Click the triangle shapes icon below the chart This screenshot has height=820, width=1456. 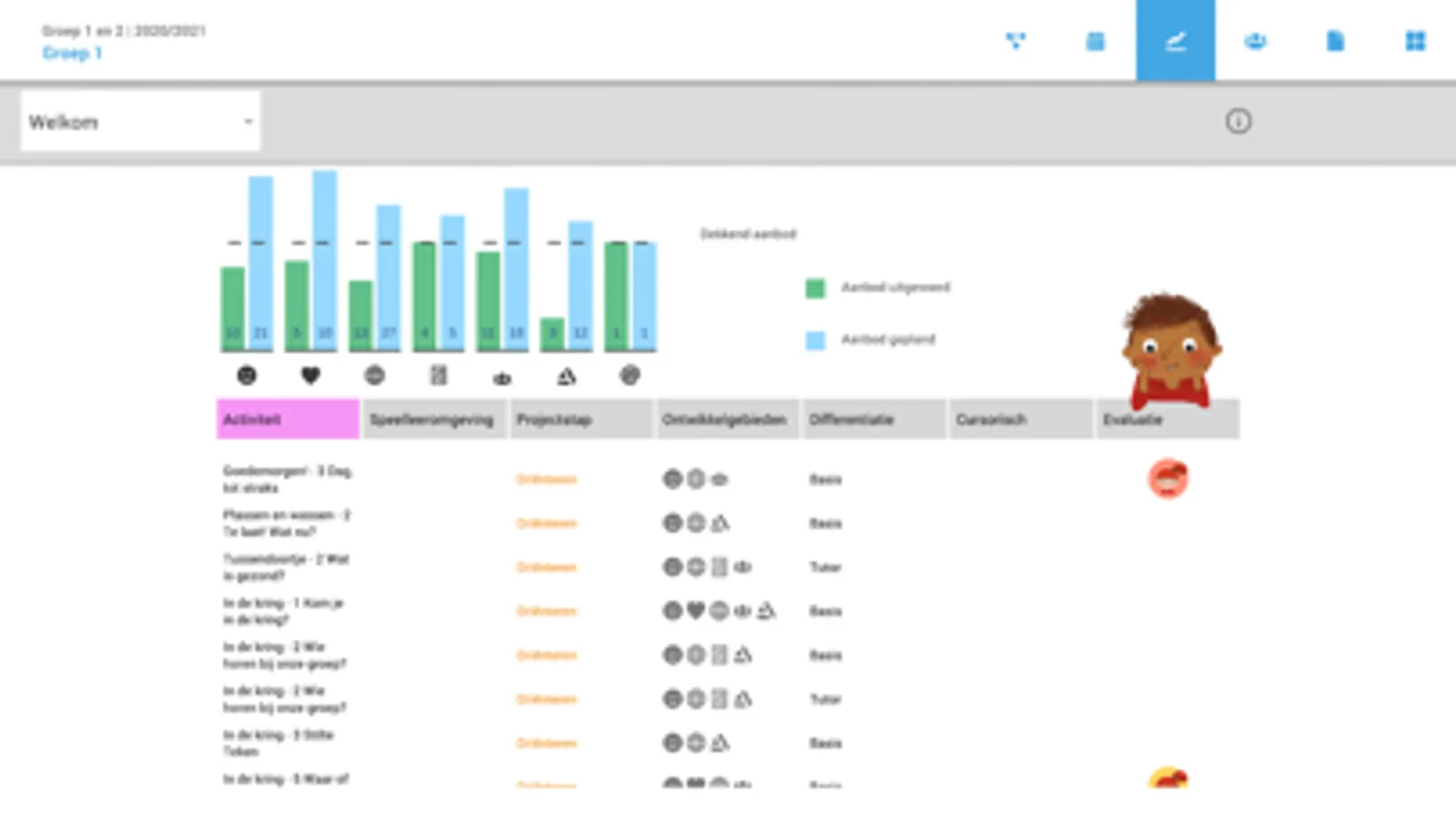(566, 375)
